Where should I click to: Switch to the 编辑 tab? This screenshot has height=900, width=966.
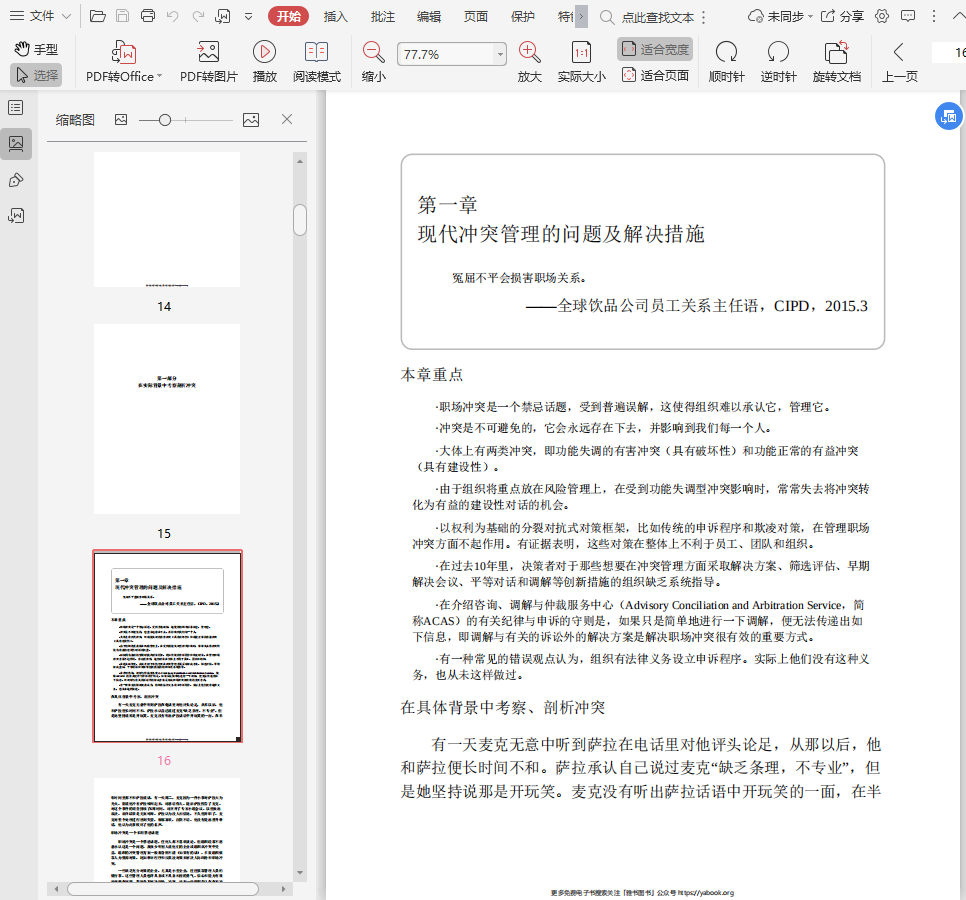tap(429, 17)
